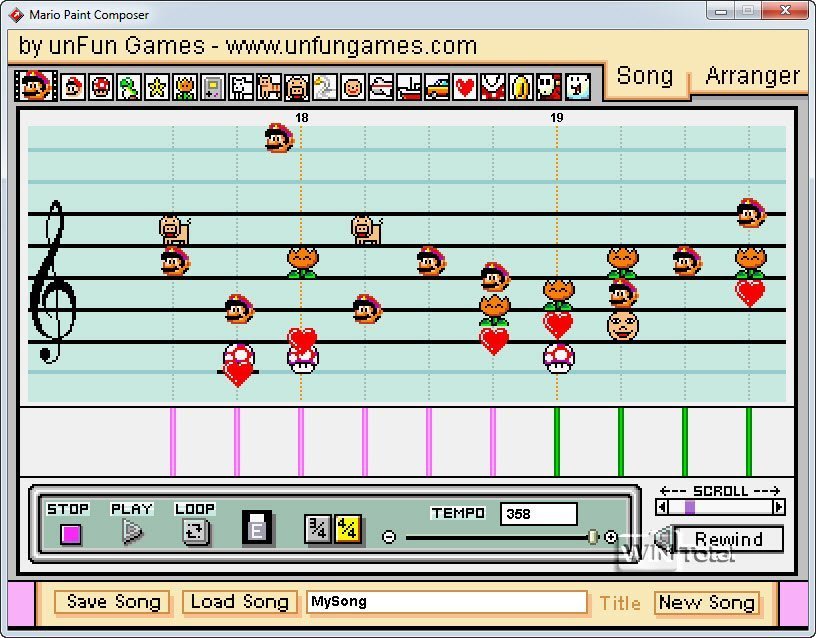Select the Star instrument icon
Viewport: 816px width, 638px height.
tap(157, 87)
